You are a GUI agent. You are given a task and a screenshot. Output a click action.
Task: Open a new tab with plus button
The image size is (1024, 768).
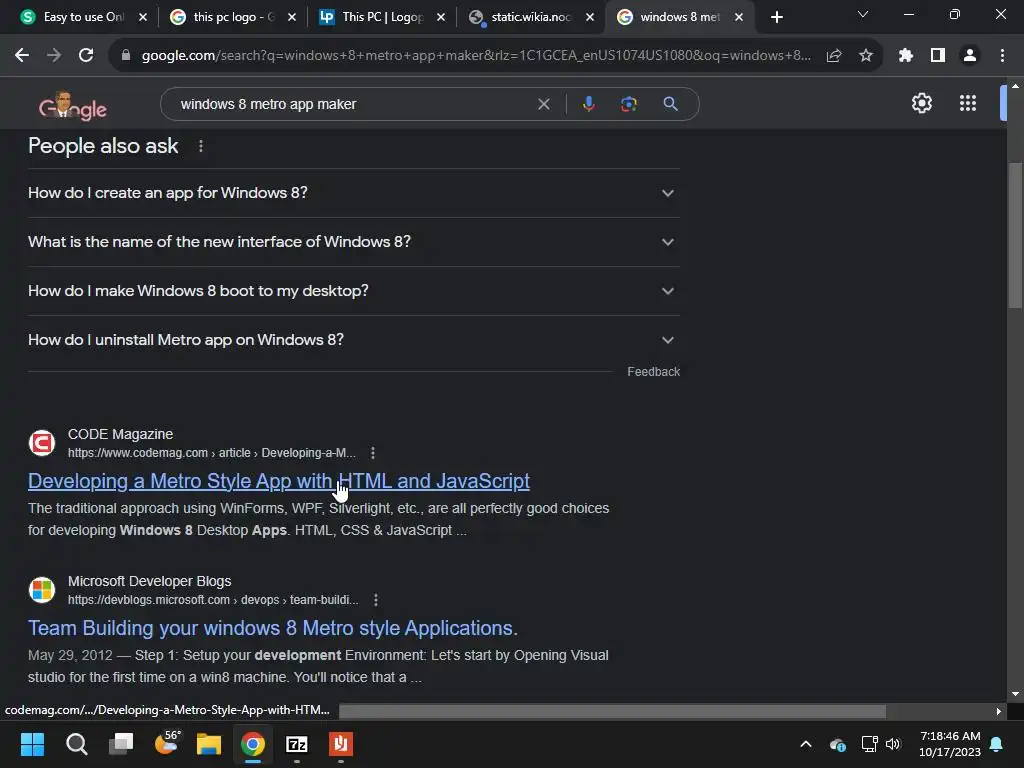pos(776,17)
